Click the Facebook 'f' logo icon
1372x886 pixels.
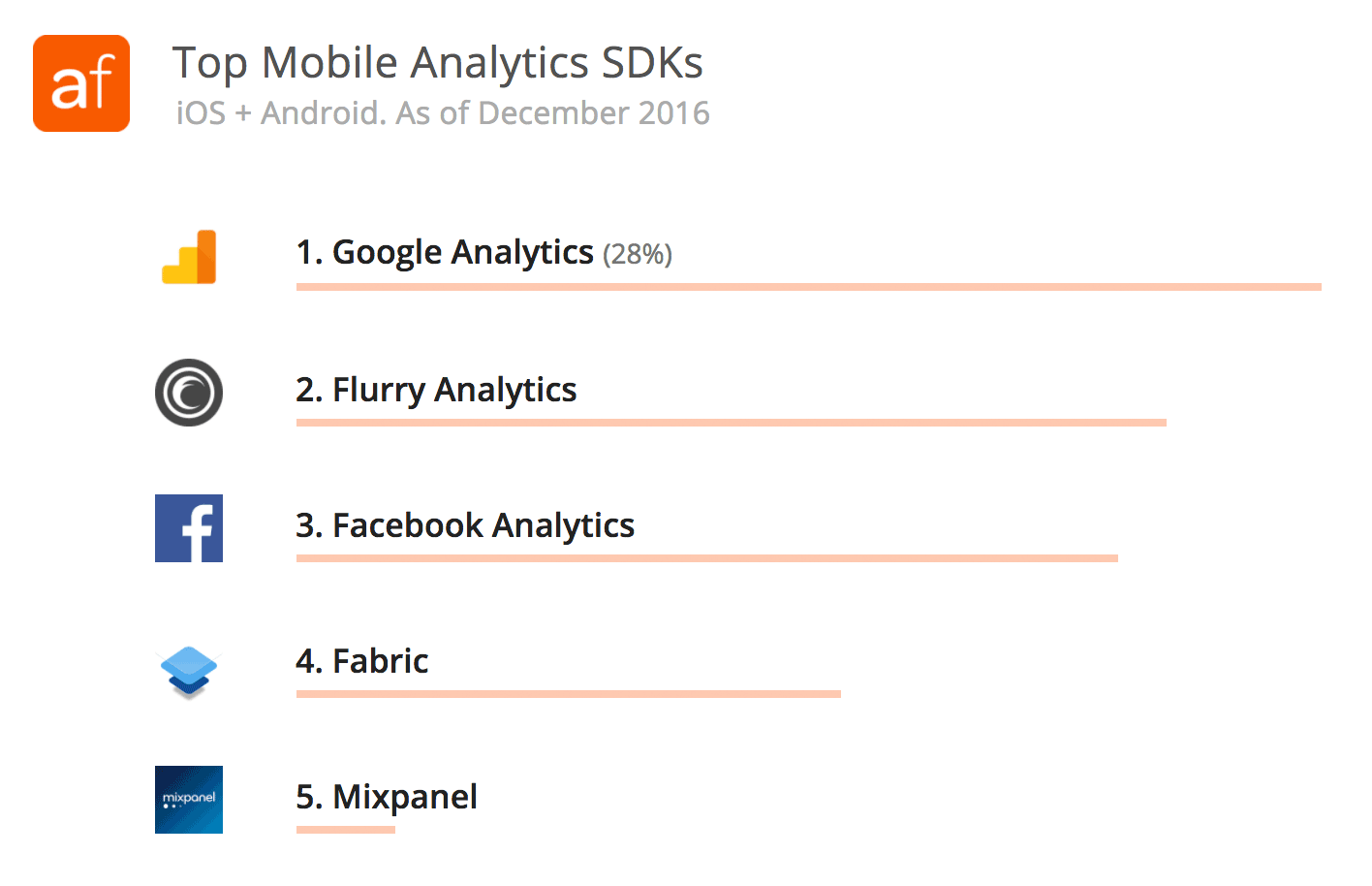click(189, 528)
